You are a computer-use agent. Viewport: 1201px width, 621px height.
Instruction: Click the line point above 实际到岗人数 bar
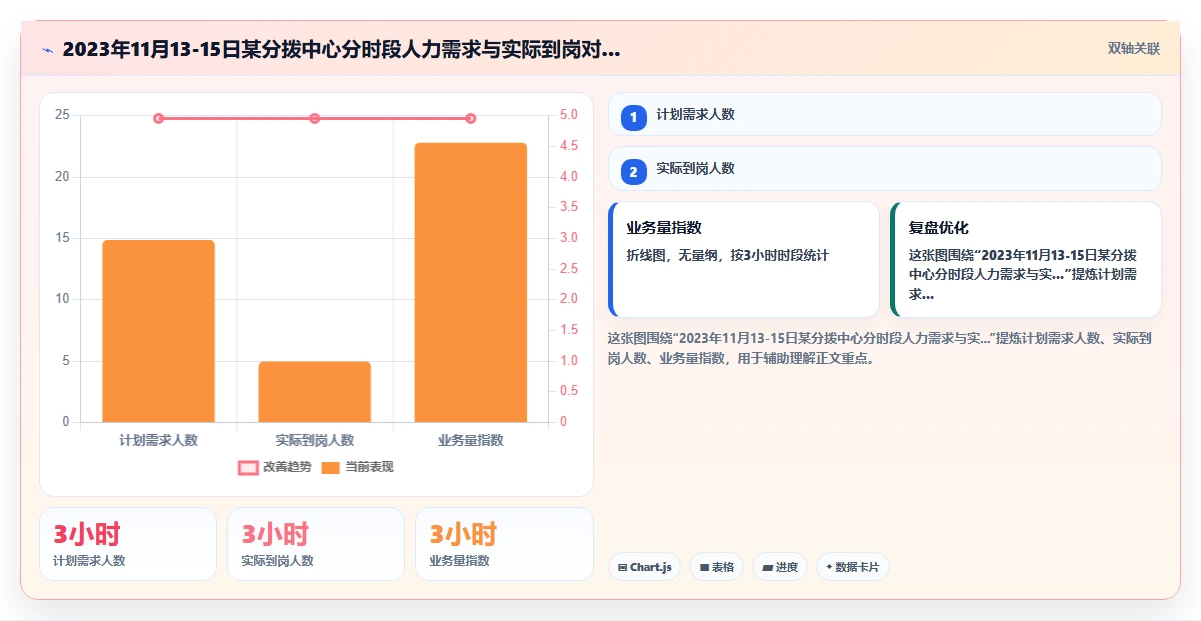click(x=314, y=118)
